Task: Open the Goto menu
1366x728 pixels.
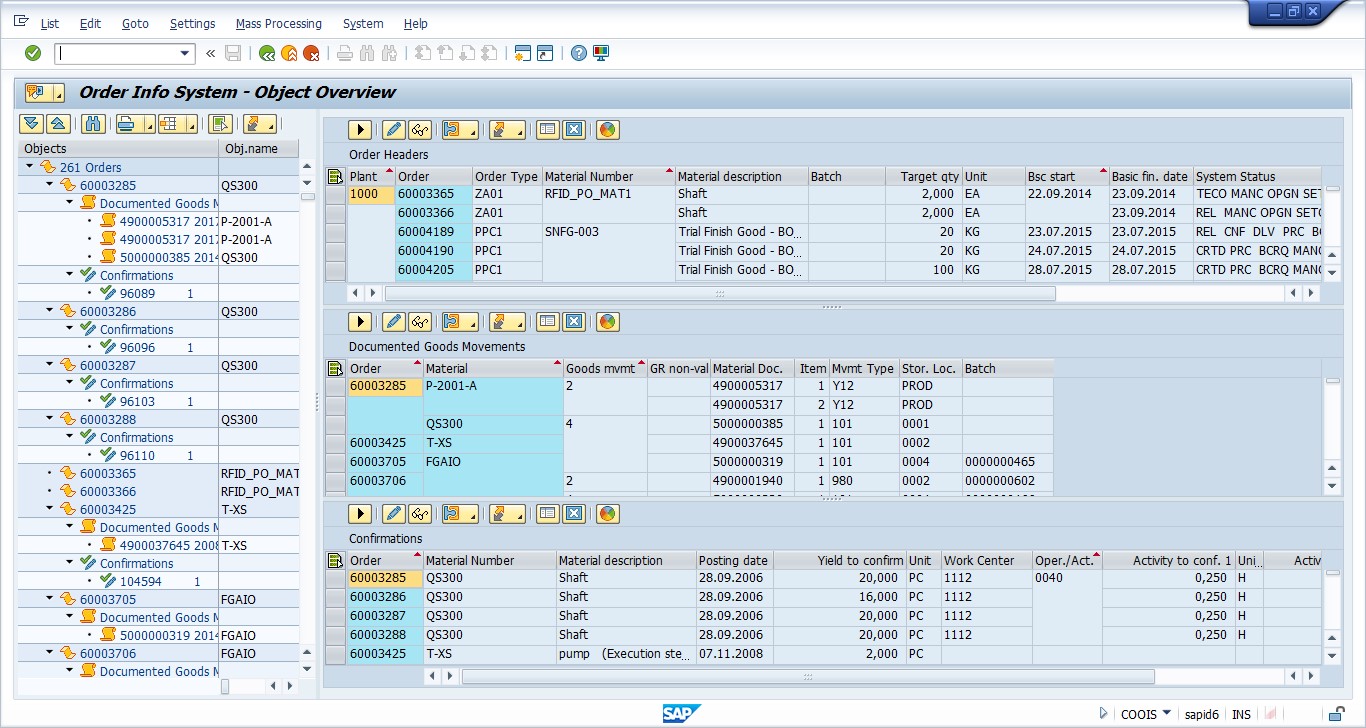Action: 135,23
